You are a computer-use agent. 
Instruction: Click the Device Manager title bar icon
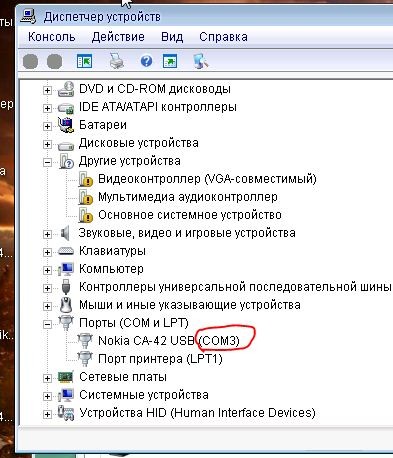[x=28, y=16]
